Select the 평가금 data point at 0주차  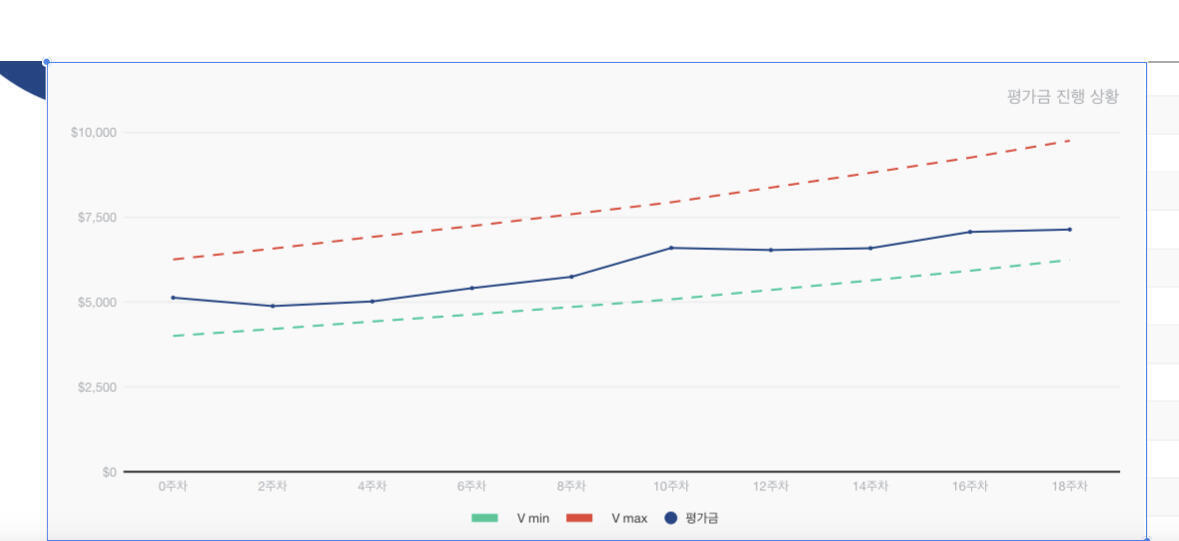coord(173,297)
